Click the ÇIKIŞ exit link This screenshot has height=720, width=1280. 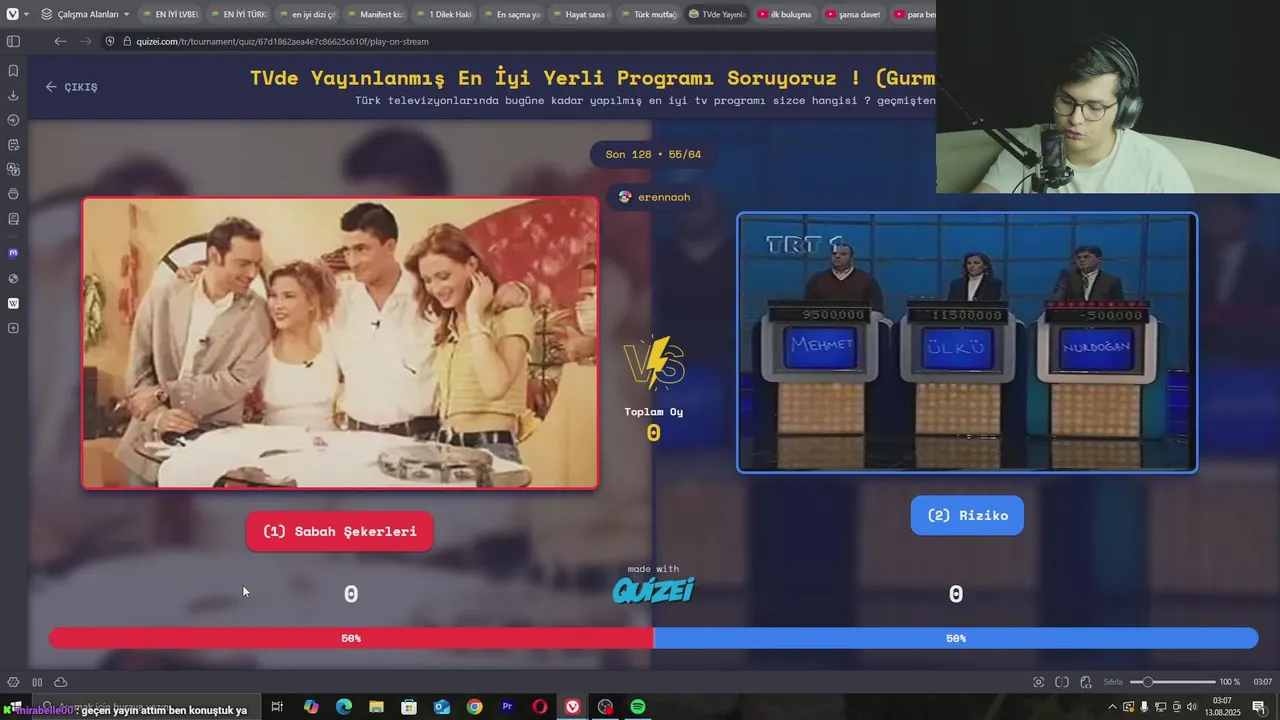[71, 87]
